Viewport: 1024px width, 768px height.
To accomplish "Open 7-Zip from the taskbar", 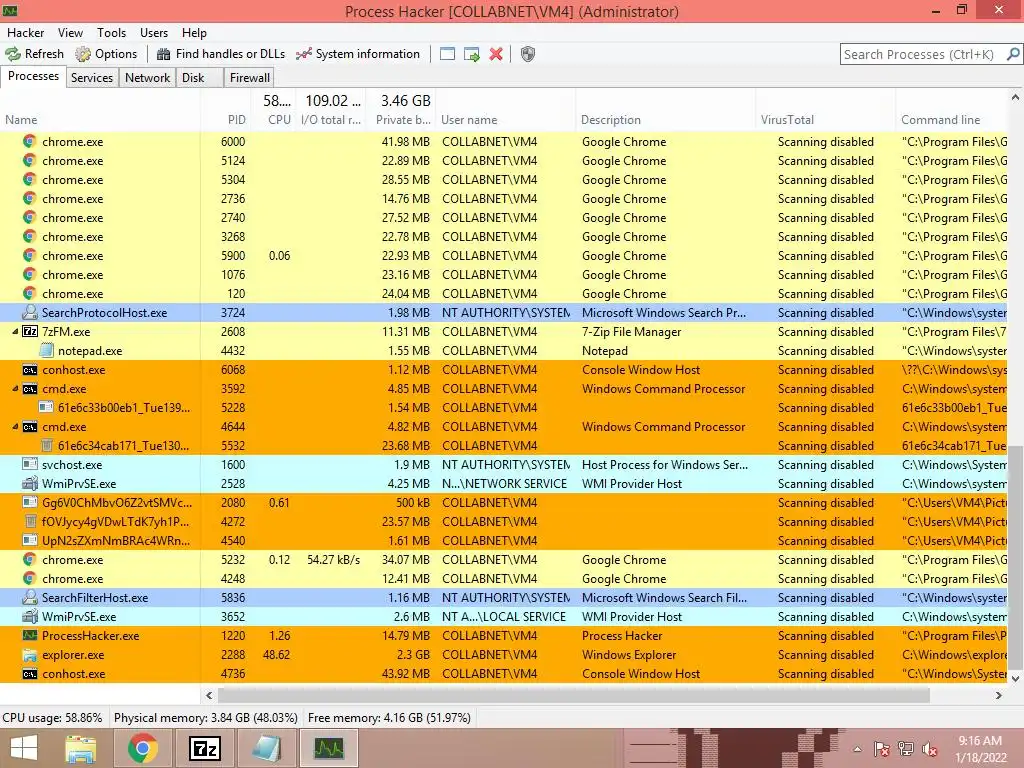I will point(204,748).
